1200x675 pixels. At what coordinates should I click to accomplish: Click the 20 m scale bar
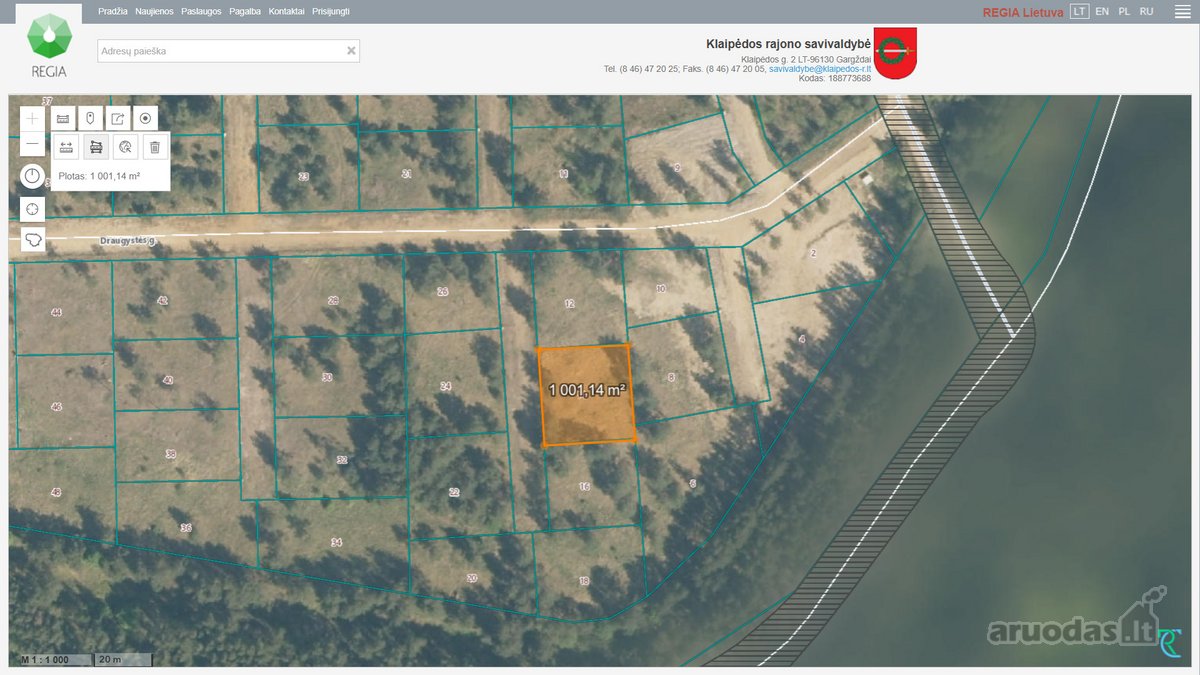tap(123, 660)
